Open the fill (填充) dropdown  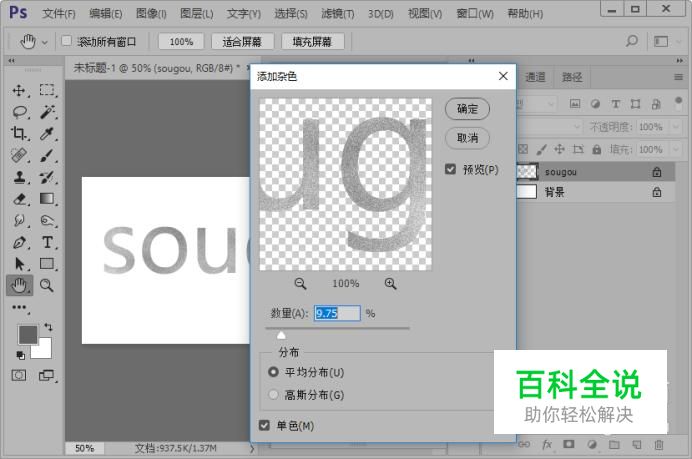675,150
